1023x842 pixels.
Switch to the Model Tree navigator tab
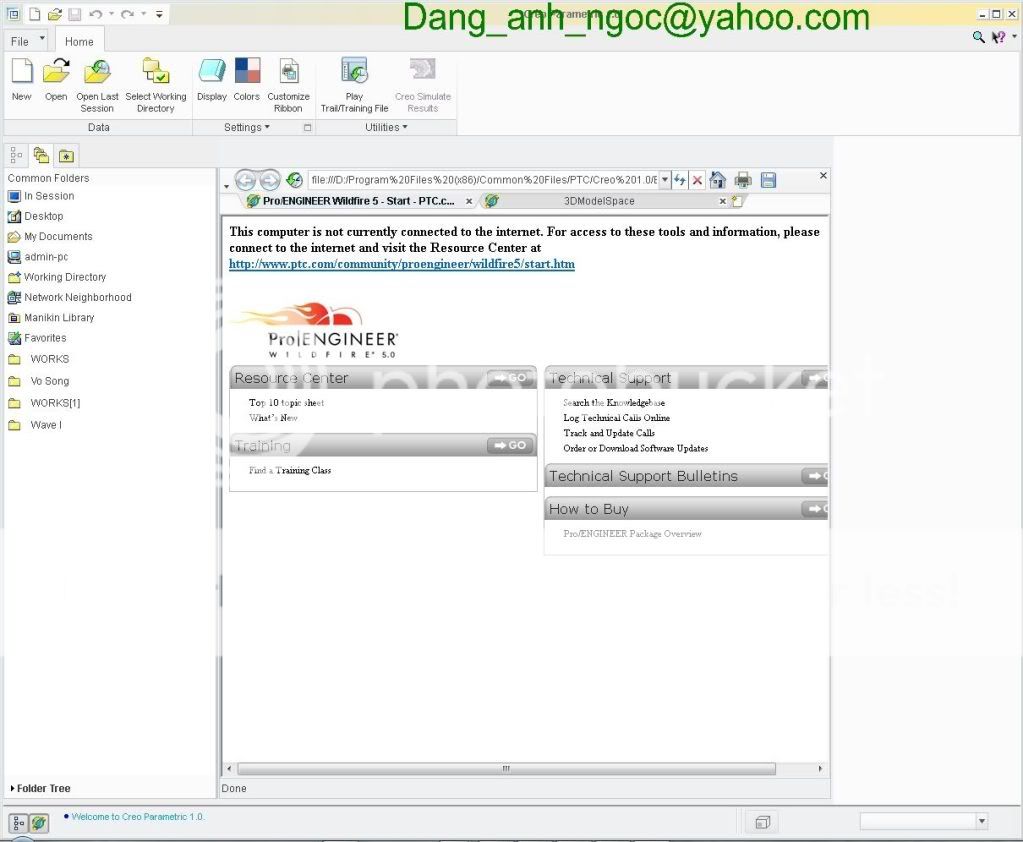click(16, 156)
